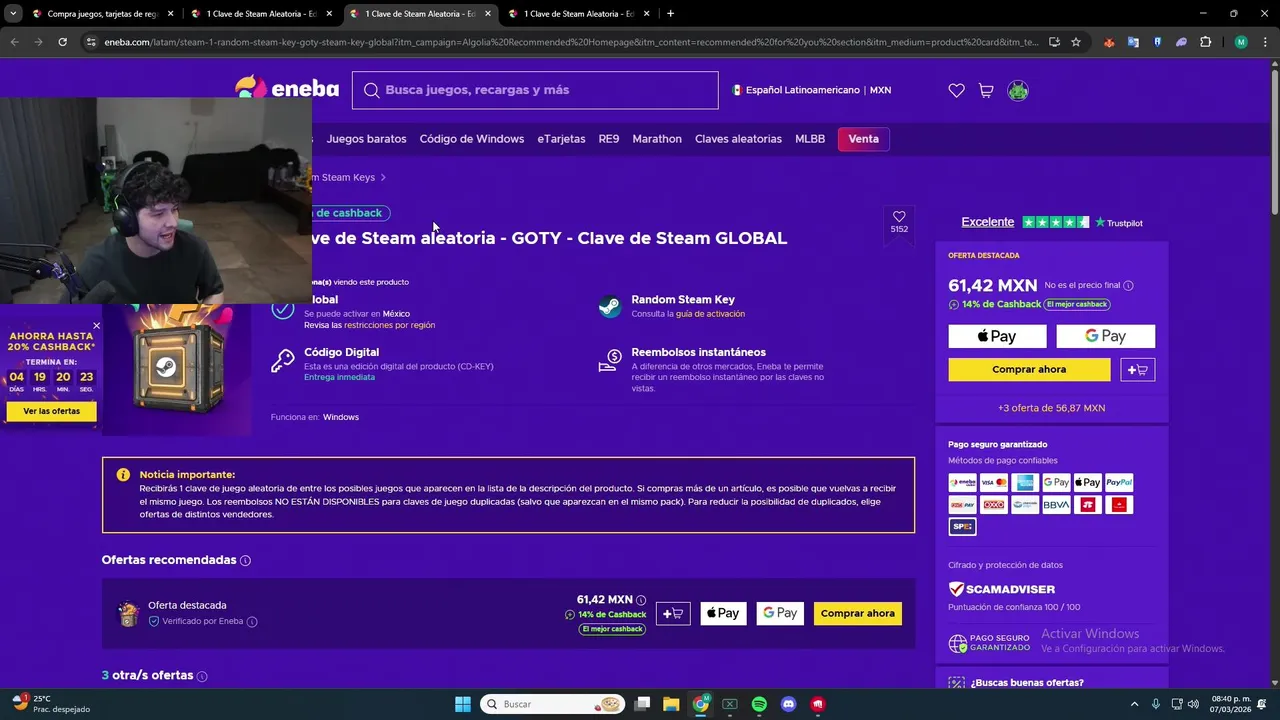
Task: Click 'Comprar ahora' in Ofertas recomendadas row
Action: tap(858, 613)
